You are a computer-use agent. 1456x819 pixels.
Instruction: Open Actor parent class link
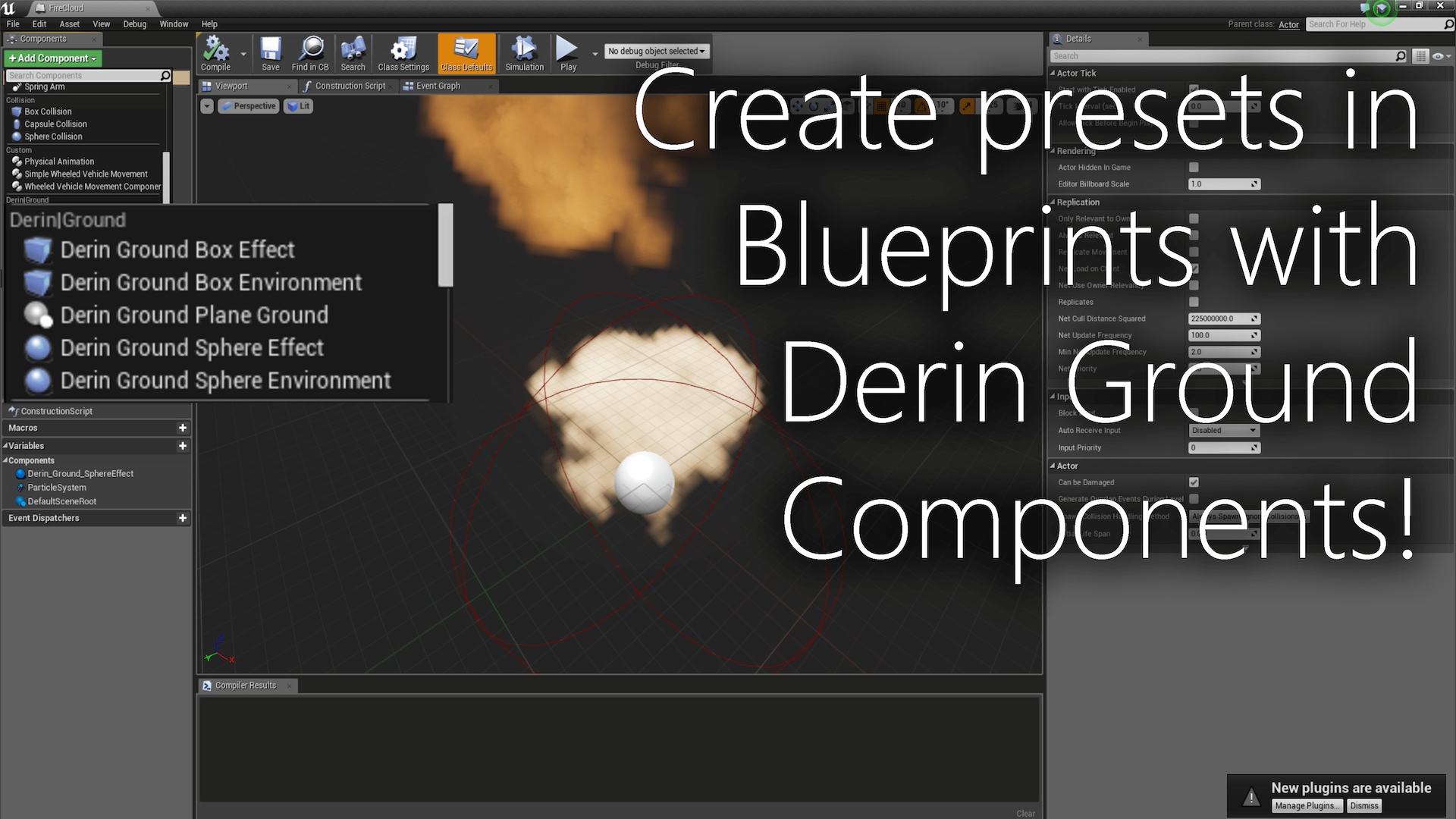tap(1288, 24)
